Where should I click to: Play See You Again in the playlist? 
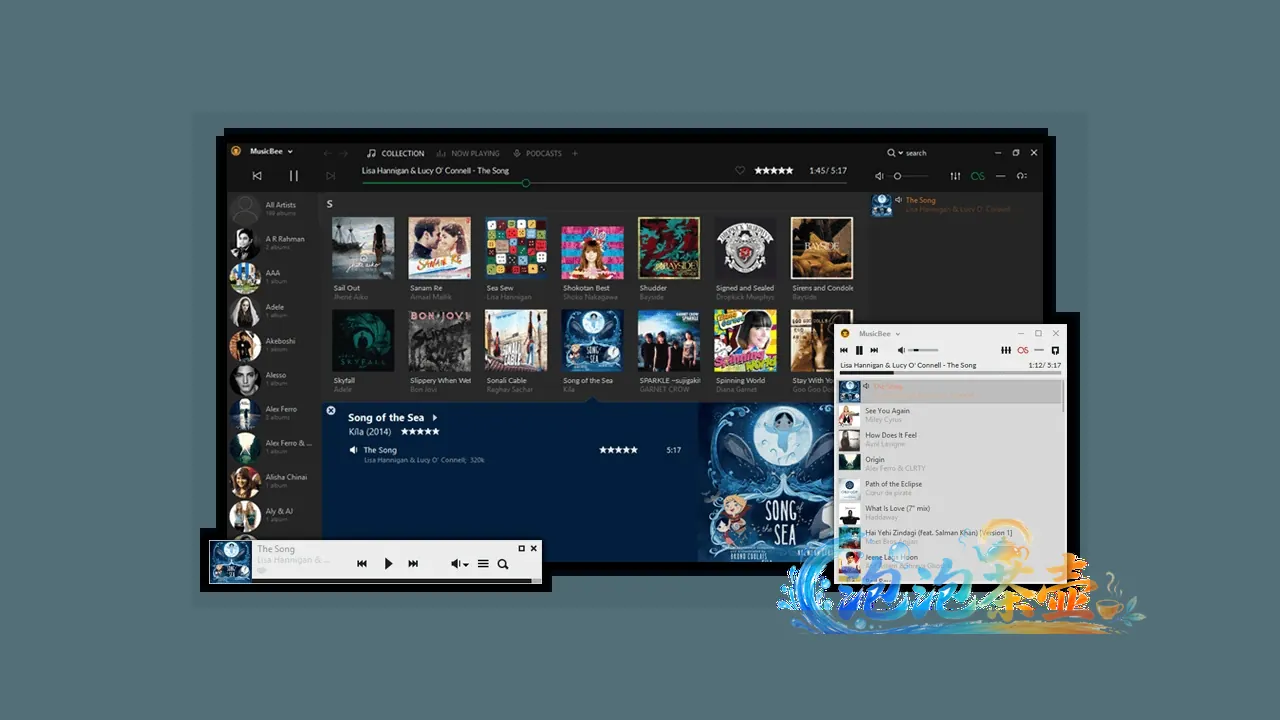tap(950, 415)
